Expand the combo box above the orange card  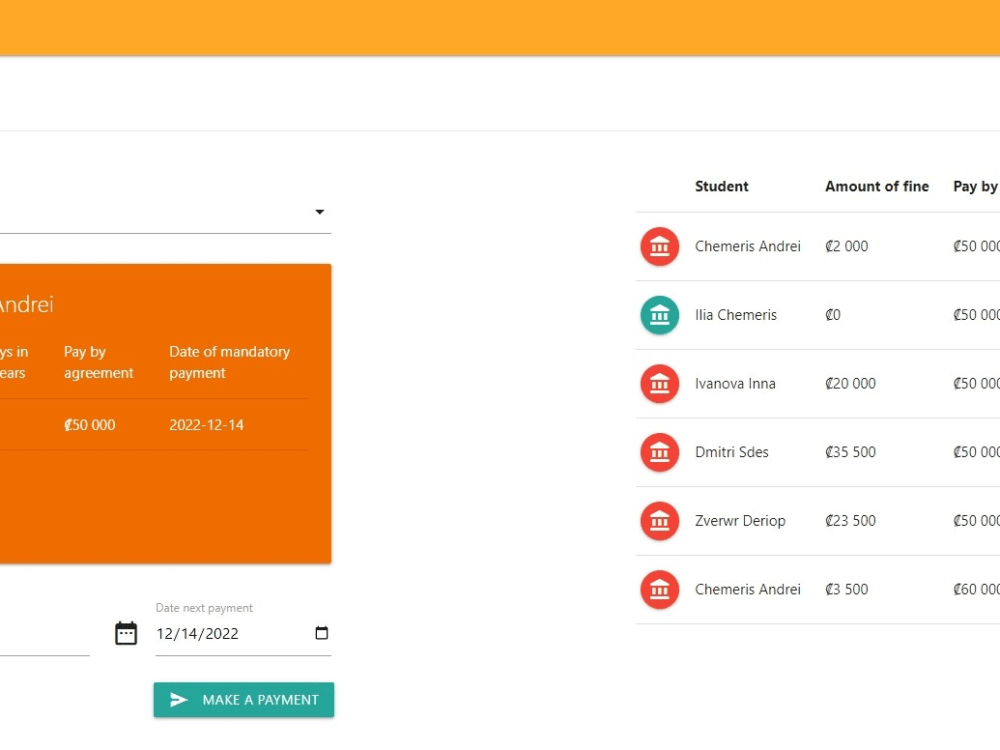tap(319, 211)
